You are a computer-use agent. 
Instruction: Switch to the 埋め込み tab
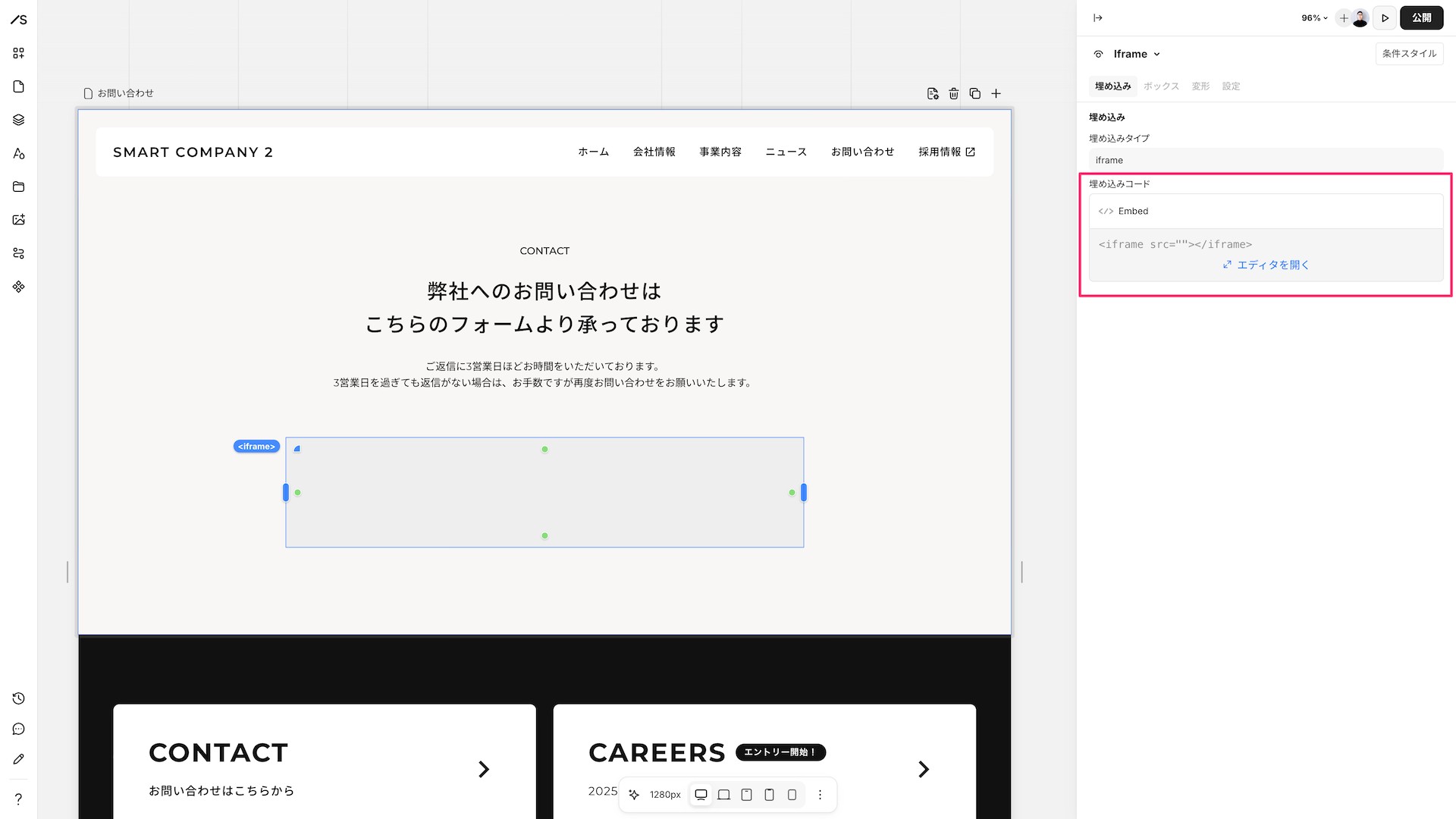[1112, 86]
